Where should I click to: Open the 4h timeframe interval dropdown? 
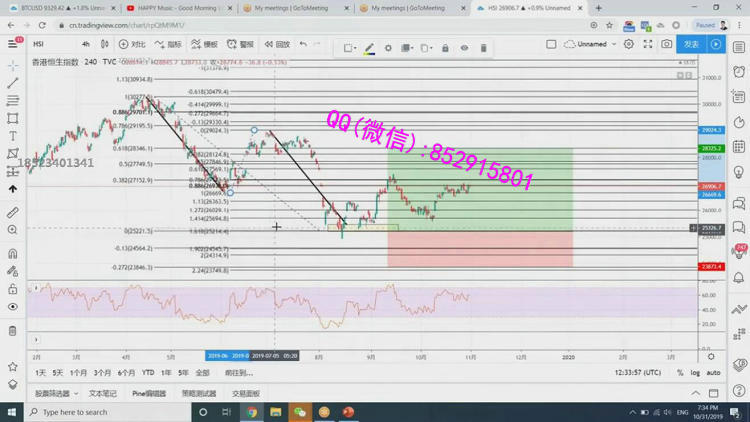click(x=87, y=44)
